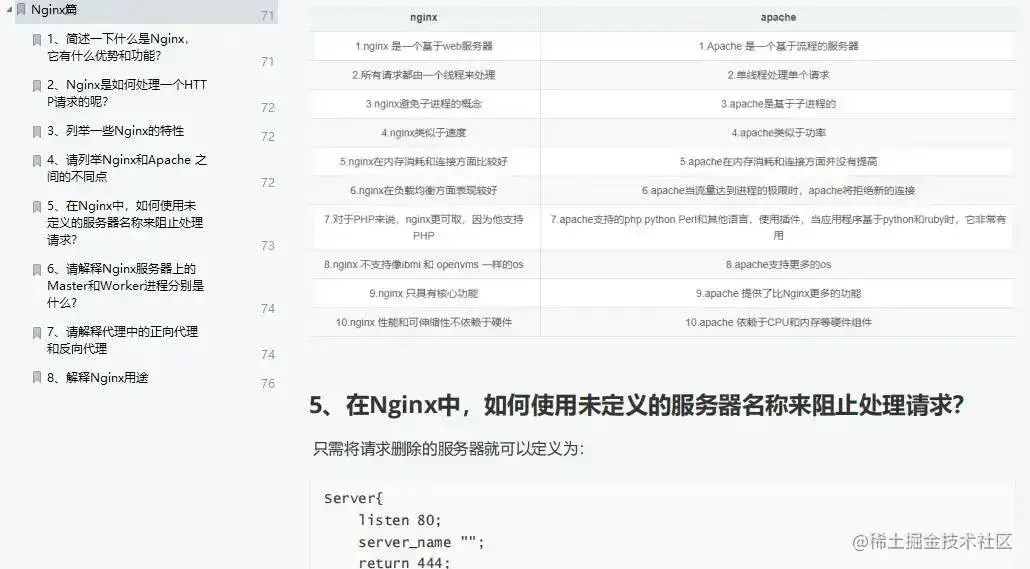The image size is (1030, 569).
Task: Click the nginx column header
Action: [x=424, y=18]
